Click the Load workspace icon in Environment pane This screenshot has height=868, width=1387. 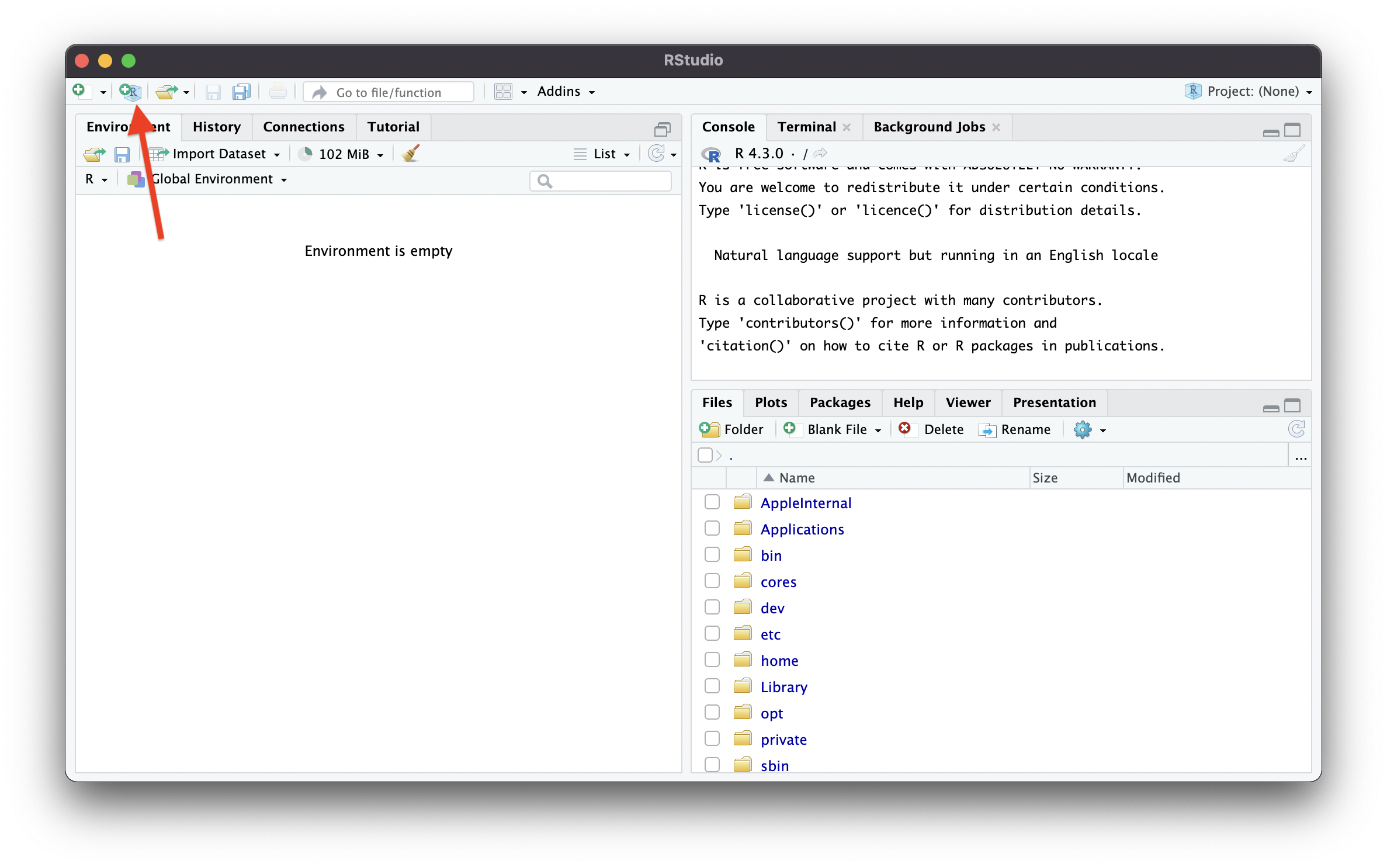point(94,154)
